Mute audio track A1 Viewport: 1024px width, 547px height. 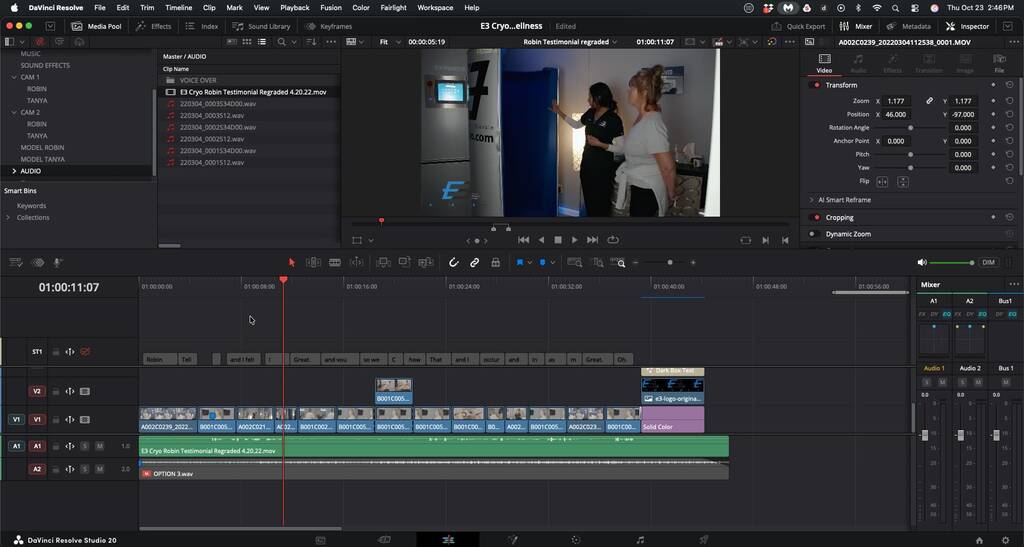(99, 446)
